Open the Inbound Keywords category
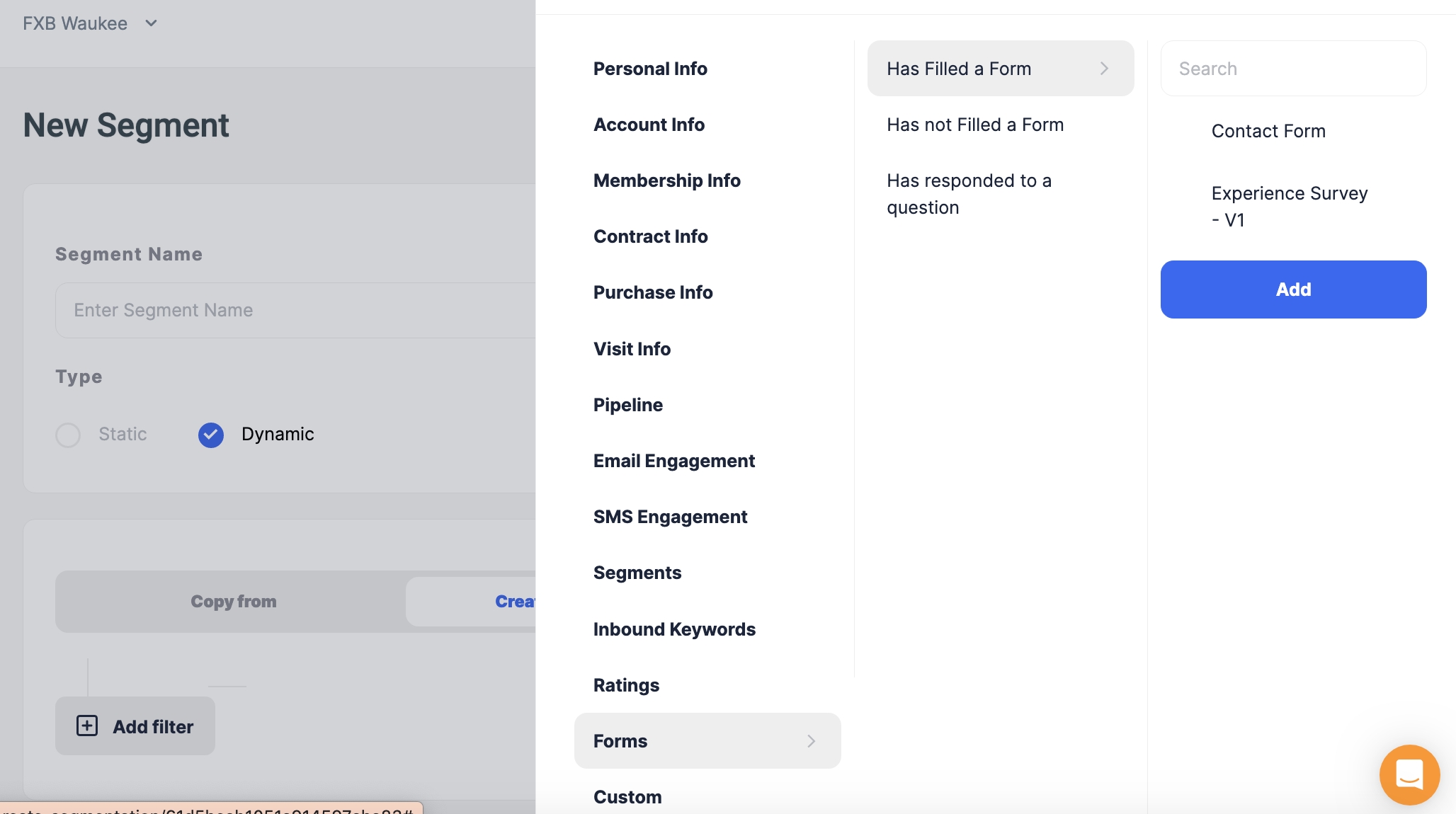The height and width of the screenshot is (814, 1456). tap(673, 629)
